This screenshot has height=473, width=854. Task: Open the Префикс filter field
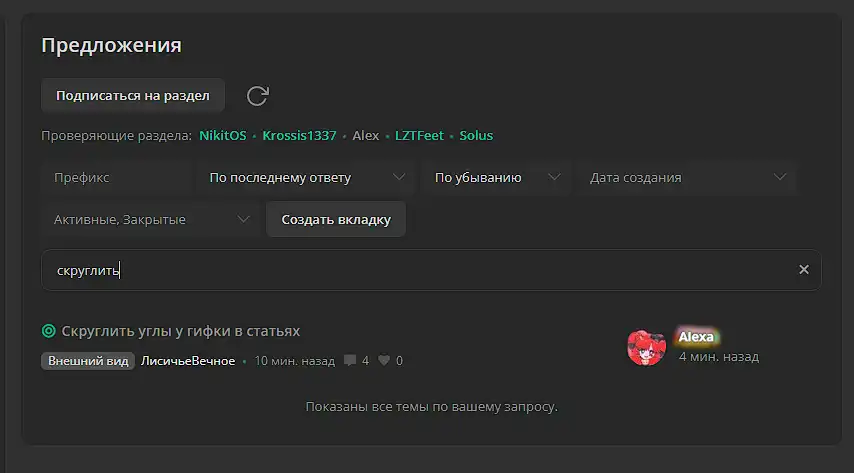point(117,178)
